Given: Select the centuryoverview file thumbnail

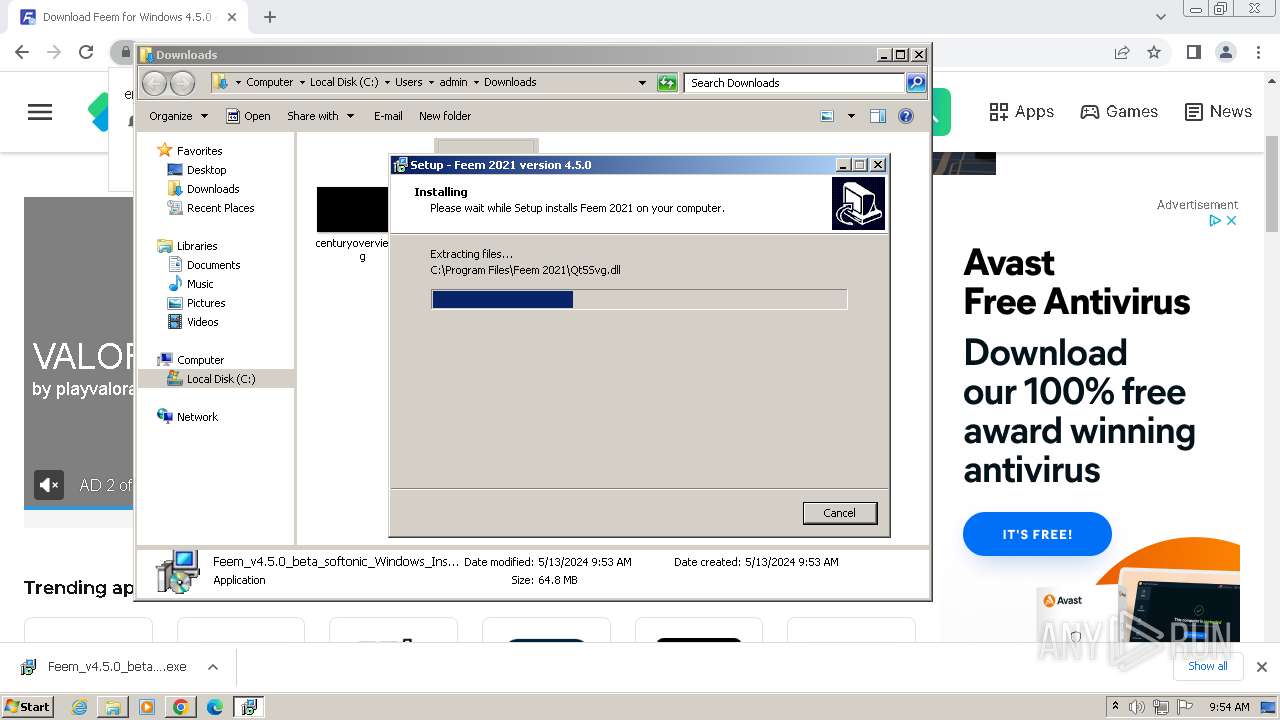Looking at the screenshot, I should [352, 209].
